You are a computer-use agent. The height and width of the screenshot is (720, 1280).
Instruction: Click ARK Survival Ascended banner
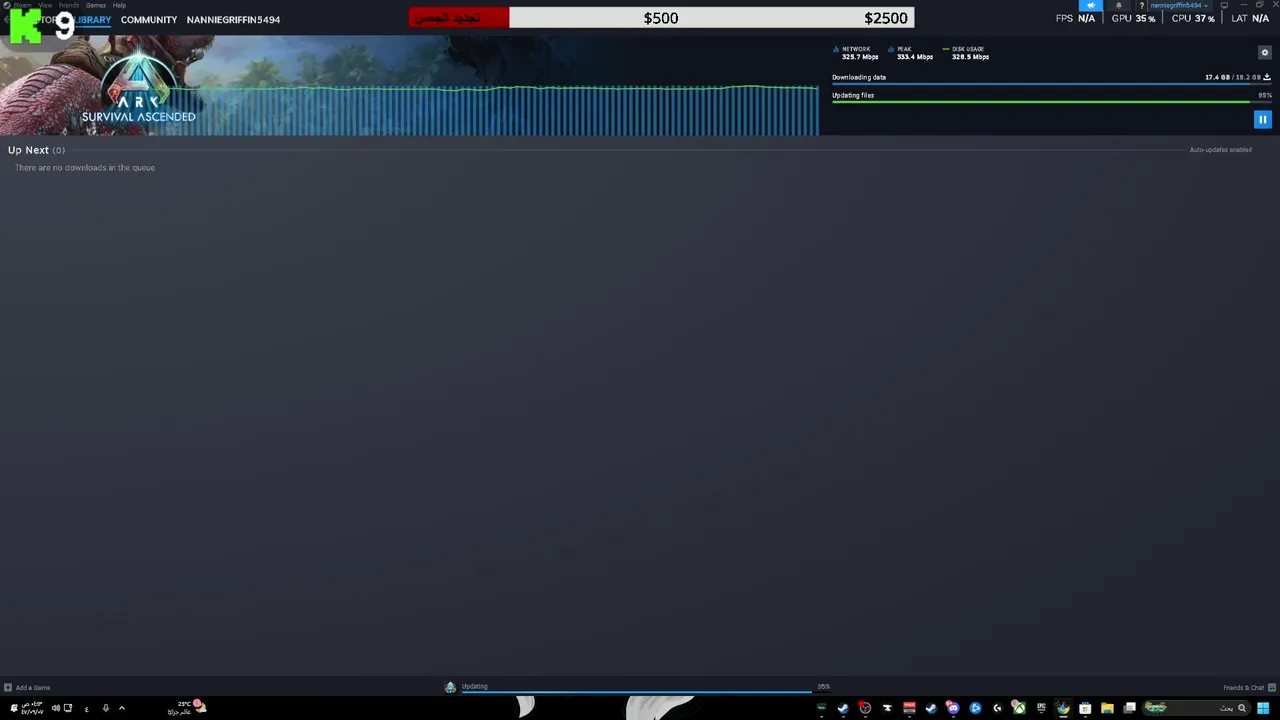pyautogui.click(x=138, y=88)
